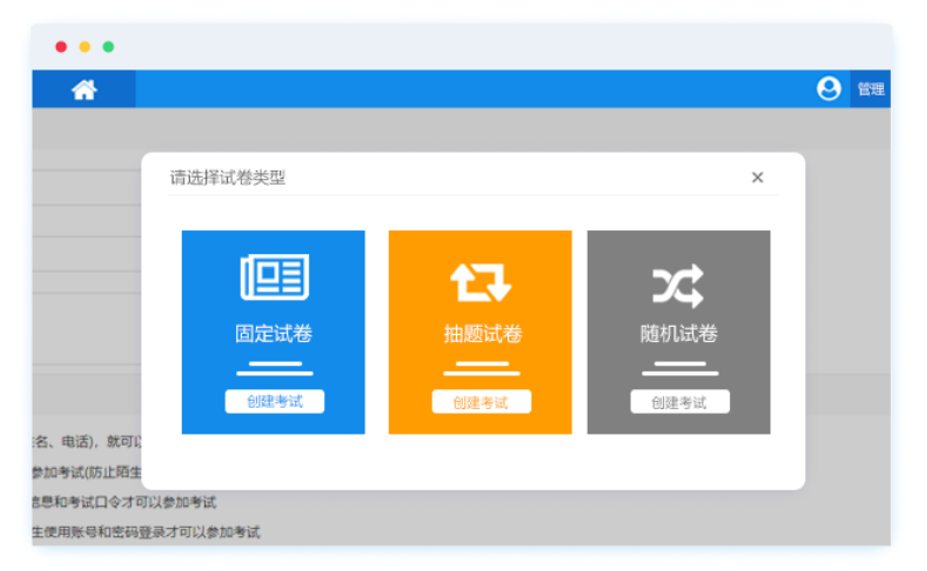Click background text about 账号和密码登录
This screenshot has width=927, height=571.
click(146, 532)
